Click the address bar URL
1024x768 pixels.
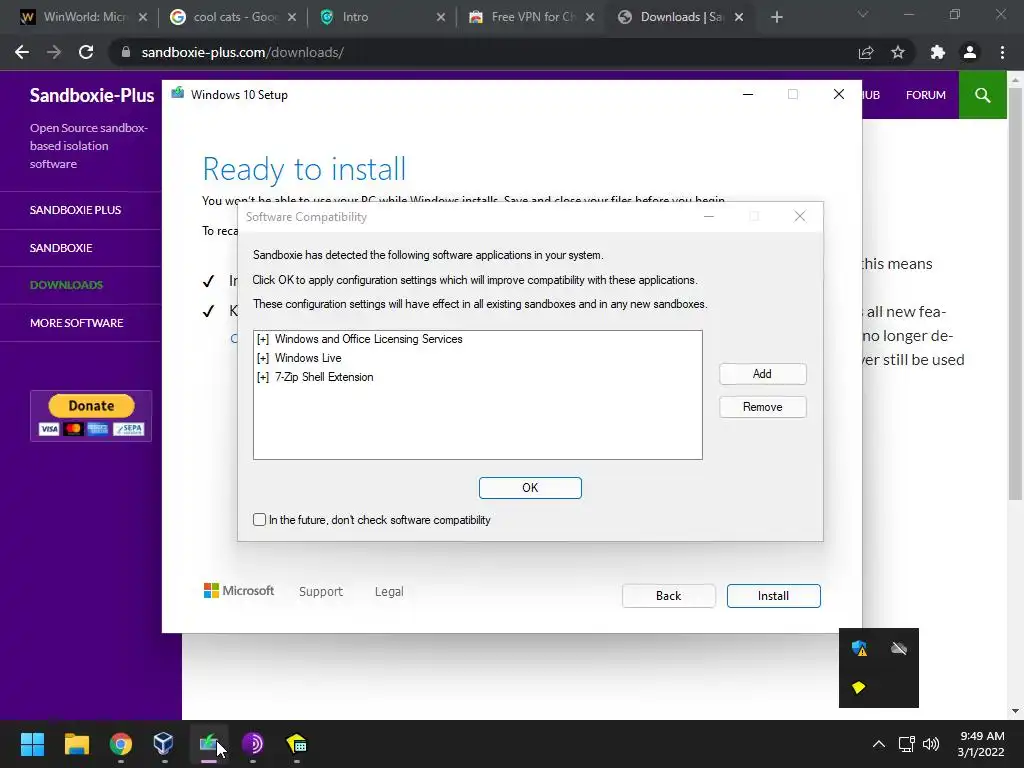click(x=242, y=52)
